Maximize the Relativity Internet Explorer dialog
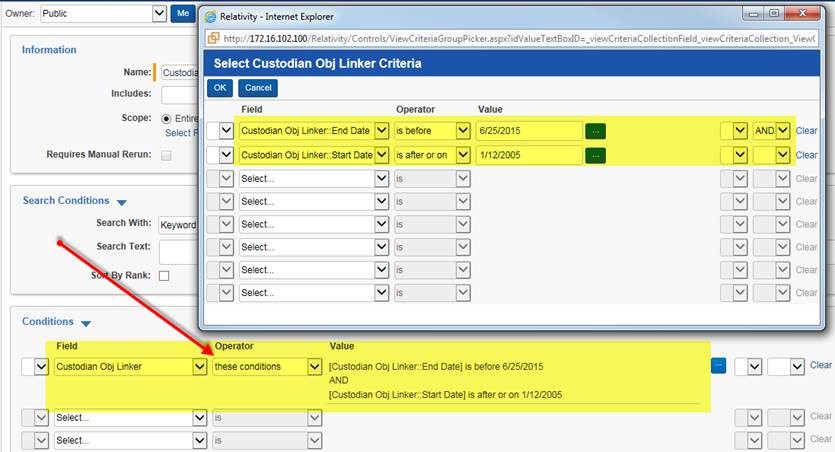Screen dimensions: 835x452 [x=774, y=13]
